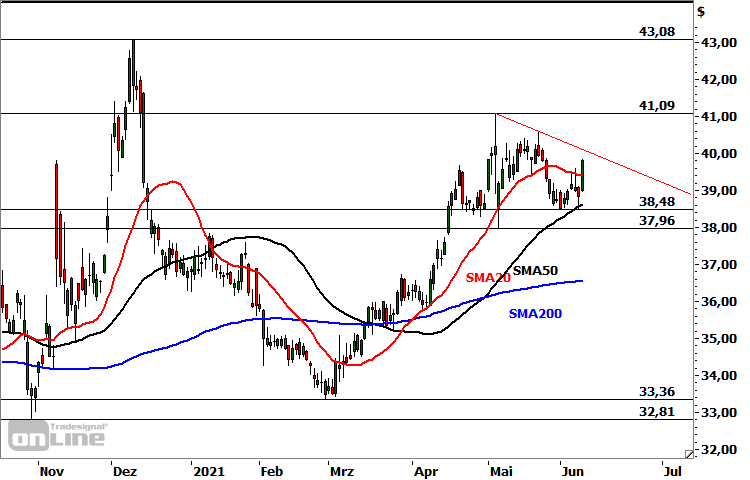750x480 pixels.
Task: Click the Jul month on time axis
Action: tap(673, 469)
